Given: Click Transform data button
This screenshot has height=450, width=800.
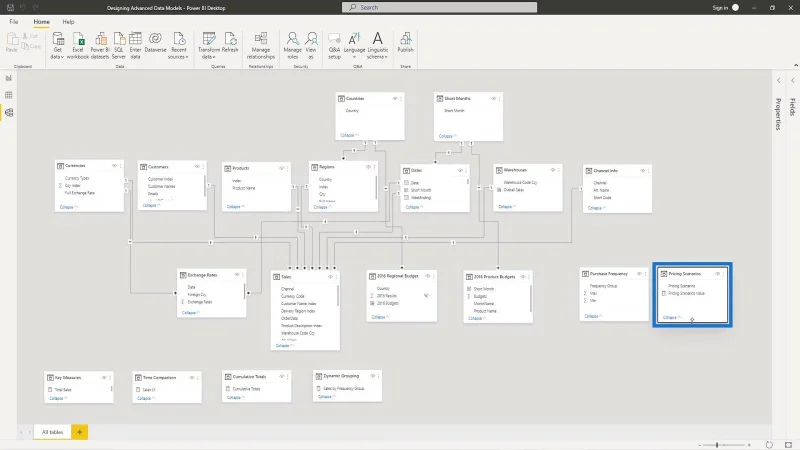Looking at the screenshot, I should 209,45.
